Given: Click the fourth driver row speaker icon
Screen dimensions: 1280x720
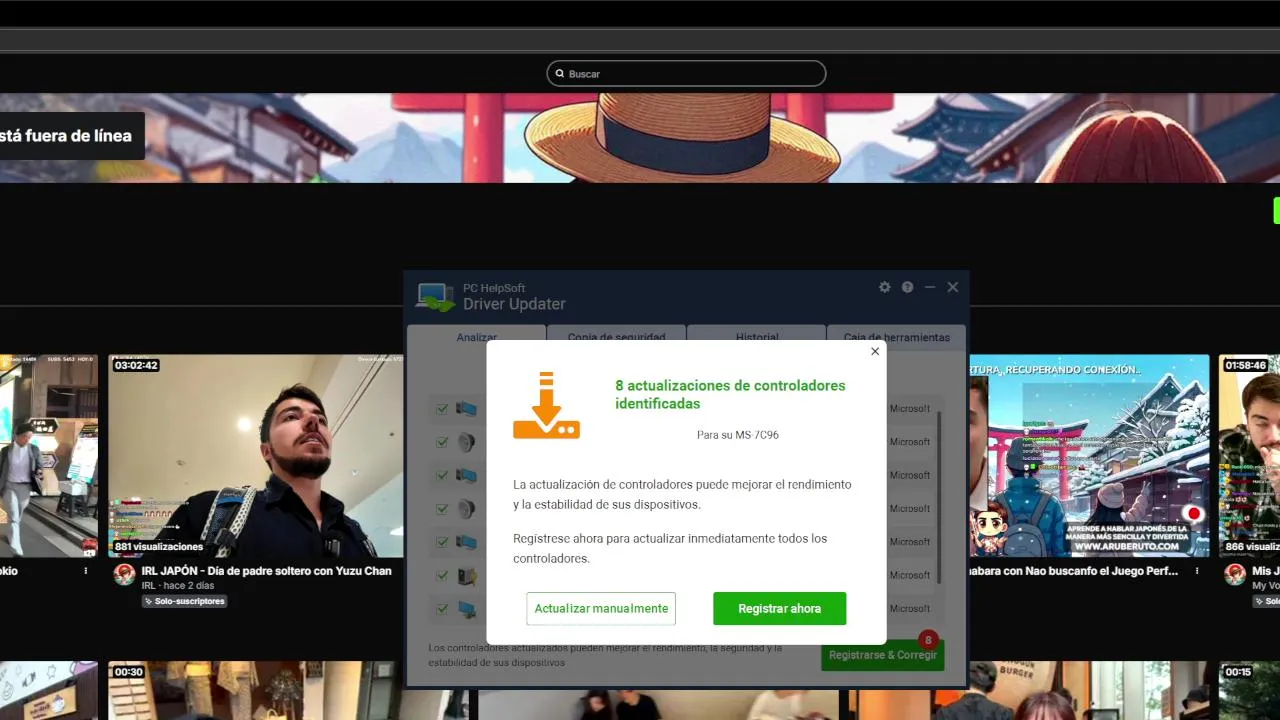Looking at the screenshot, I should click(466, 509).
